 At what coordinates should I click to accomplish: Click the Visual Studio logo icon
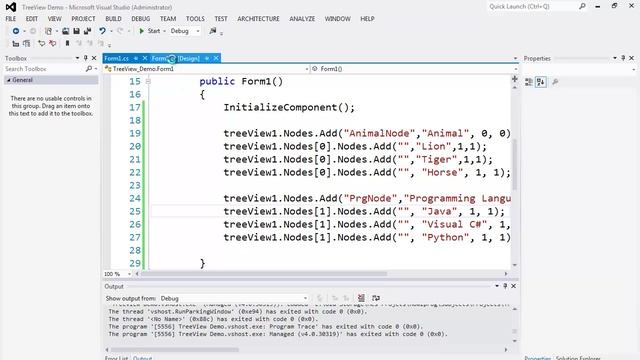click(11, 7)
